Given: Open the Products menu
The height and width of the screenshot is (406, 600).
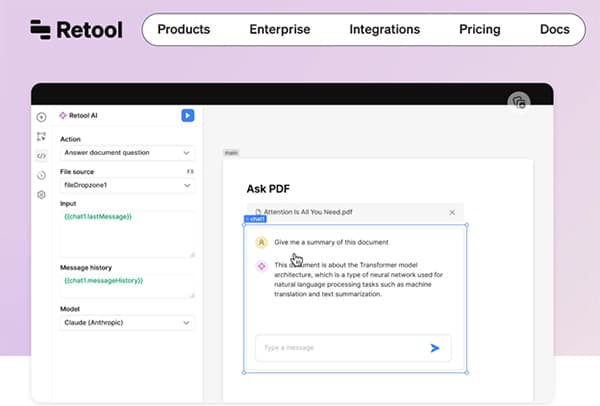Looking at the screenshot, I should click(184, 29).
